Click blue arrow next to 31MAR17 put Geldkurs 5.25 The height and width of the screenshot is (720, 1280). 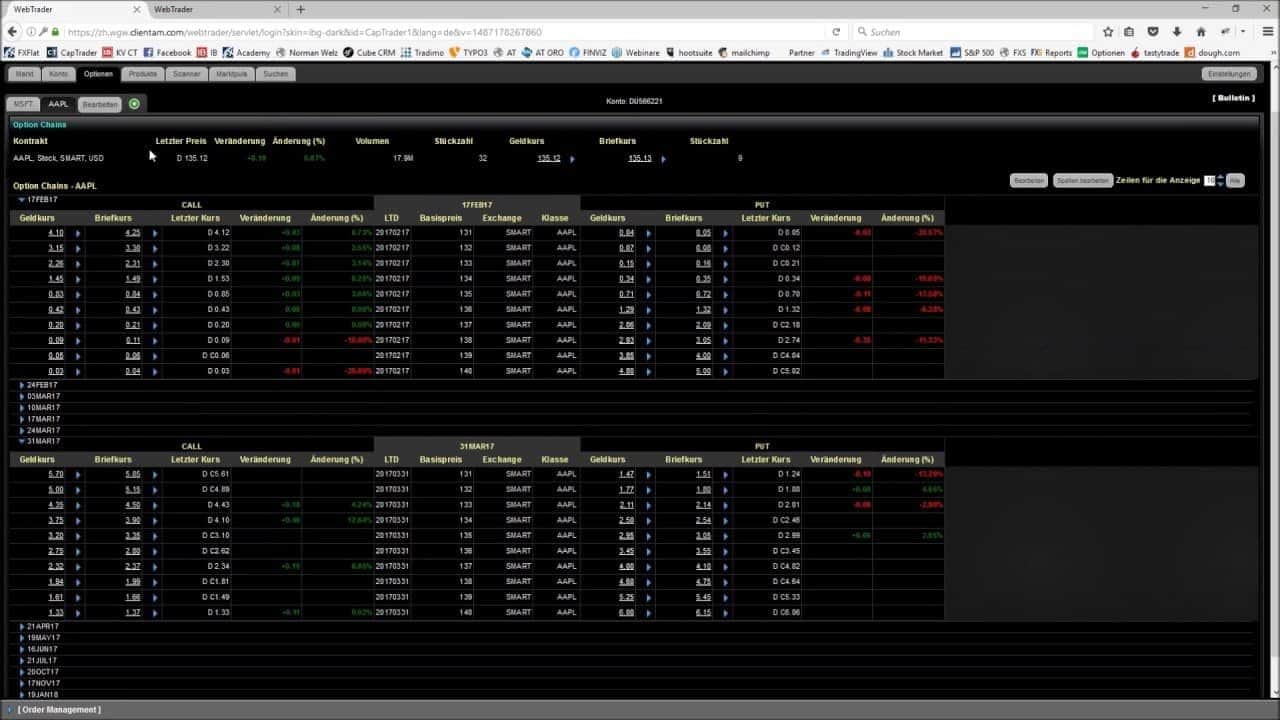click(648, 598)
